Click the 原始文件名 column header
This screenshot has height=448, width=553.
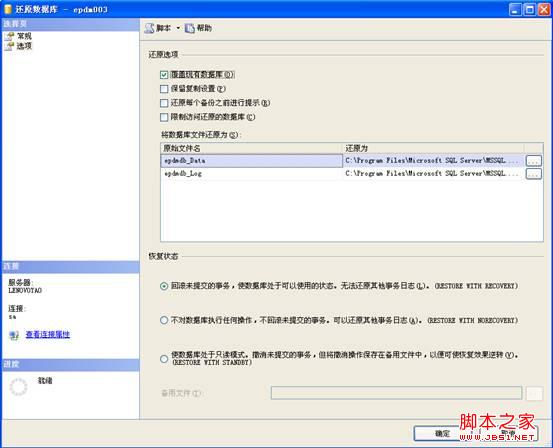pos(251,148)
